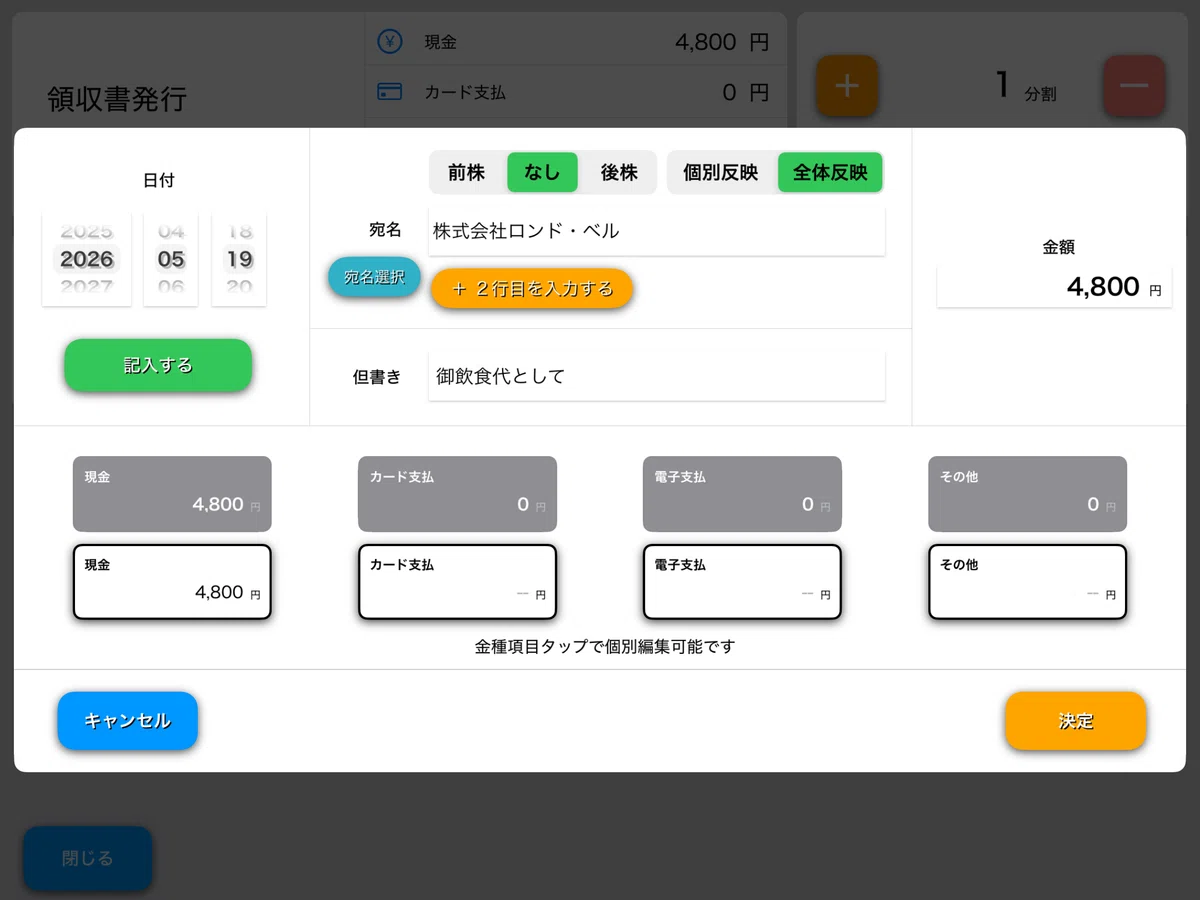Pick year 2026 in date picker

[87, 259]
